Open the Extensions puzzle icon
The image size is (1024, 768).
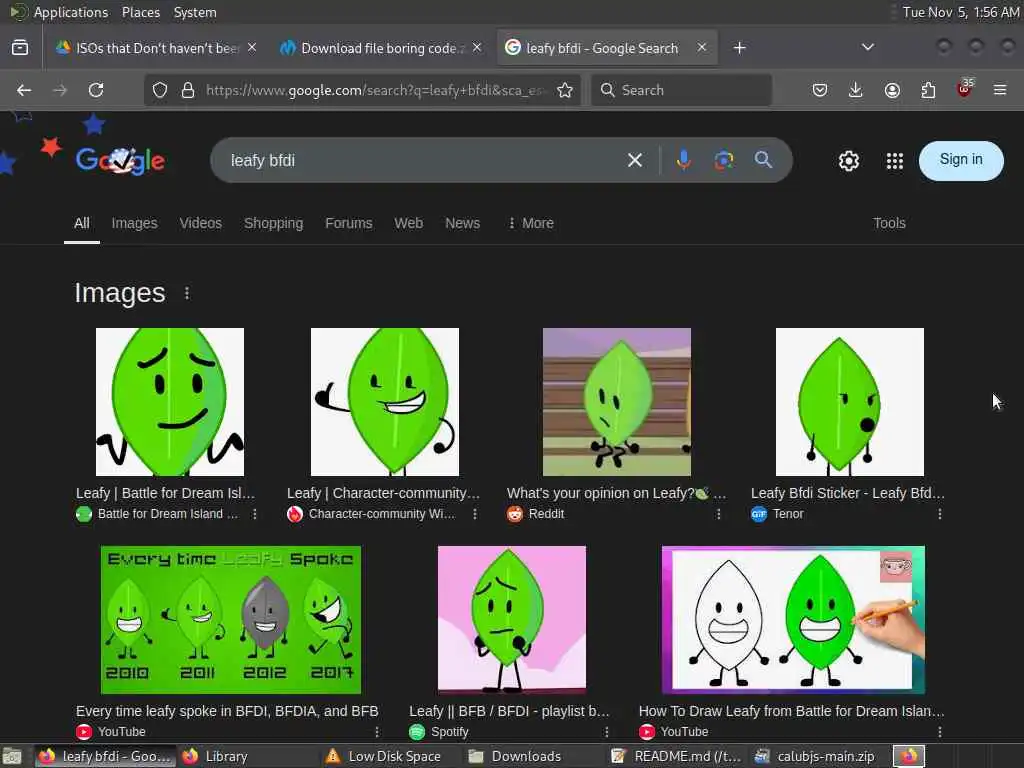(x=928, y=90)
